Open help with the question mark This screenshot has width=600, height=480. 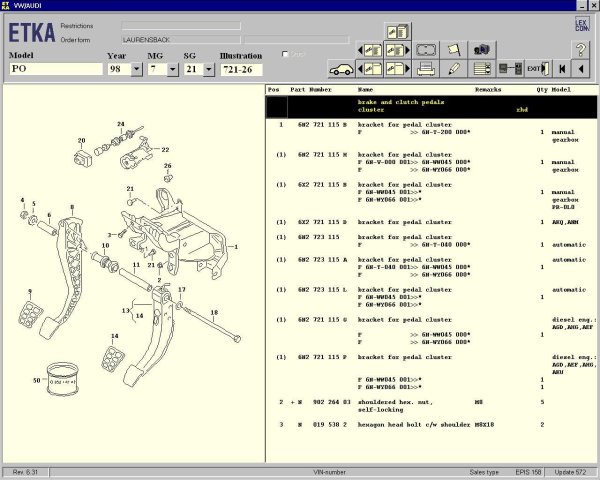tap(580, 50)
